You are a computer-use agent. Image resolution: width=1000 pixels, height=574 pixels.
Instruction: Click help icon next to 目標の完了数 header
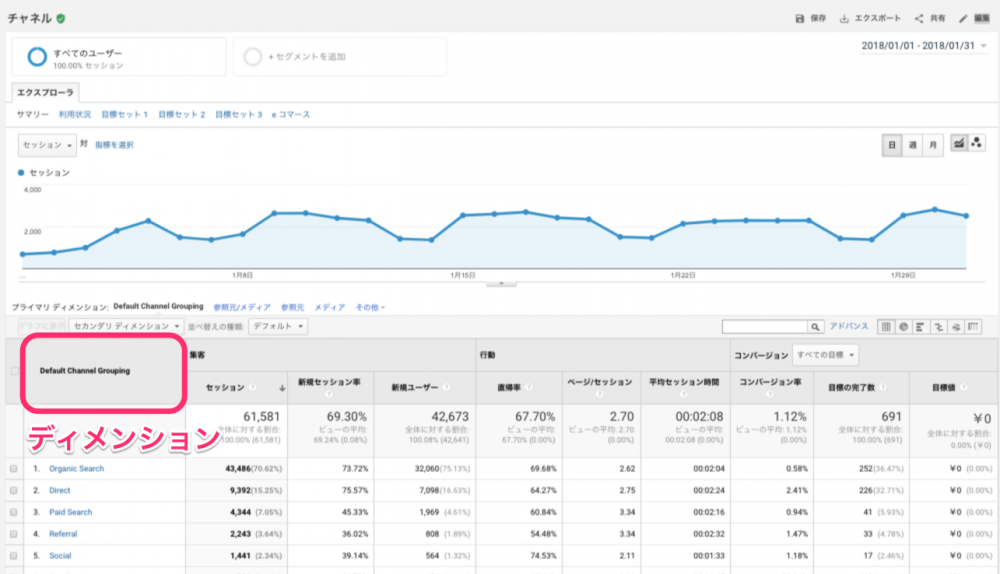coord(883,387)
